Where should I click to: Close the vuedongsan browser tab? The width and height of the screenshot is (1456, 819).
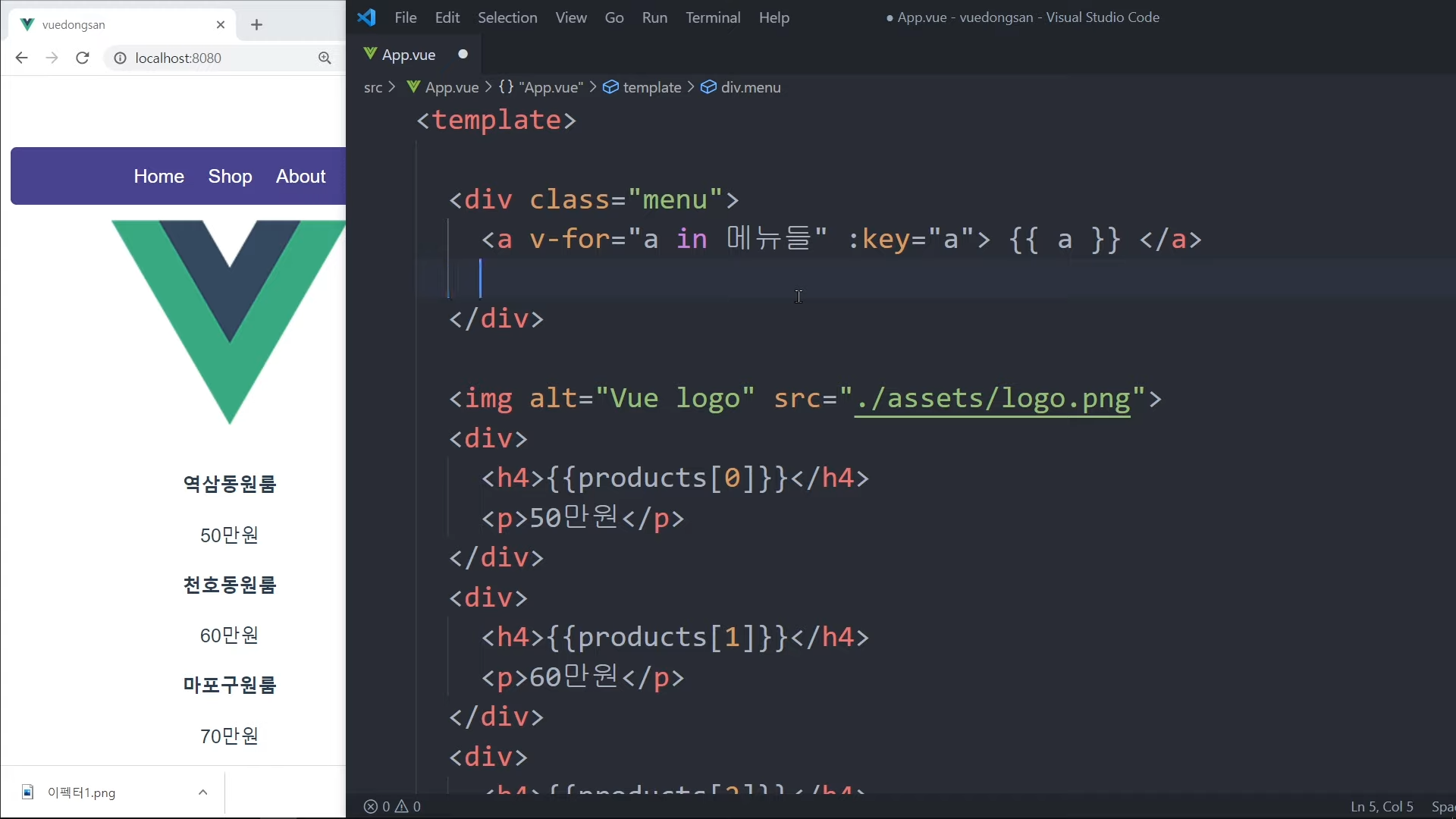[221, 24]
